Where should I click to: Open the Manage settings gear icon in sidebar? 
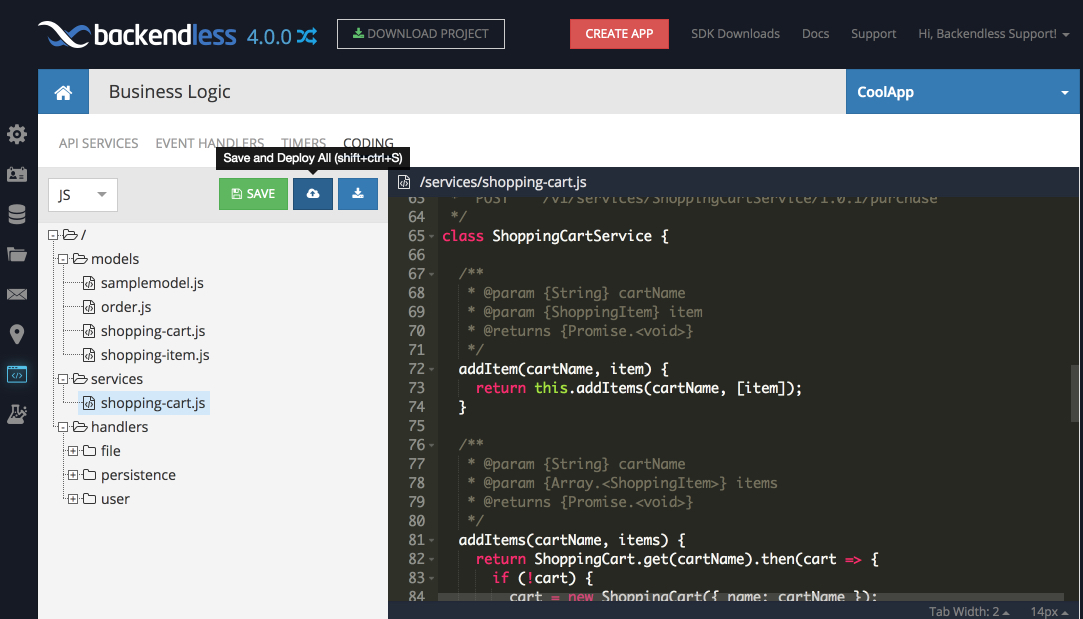click(17, 134)
